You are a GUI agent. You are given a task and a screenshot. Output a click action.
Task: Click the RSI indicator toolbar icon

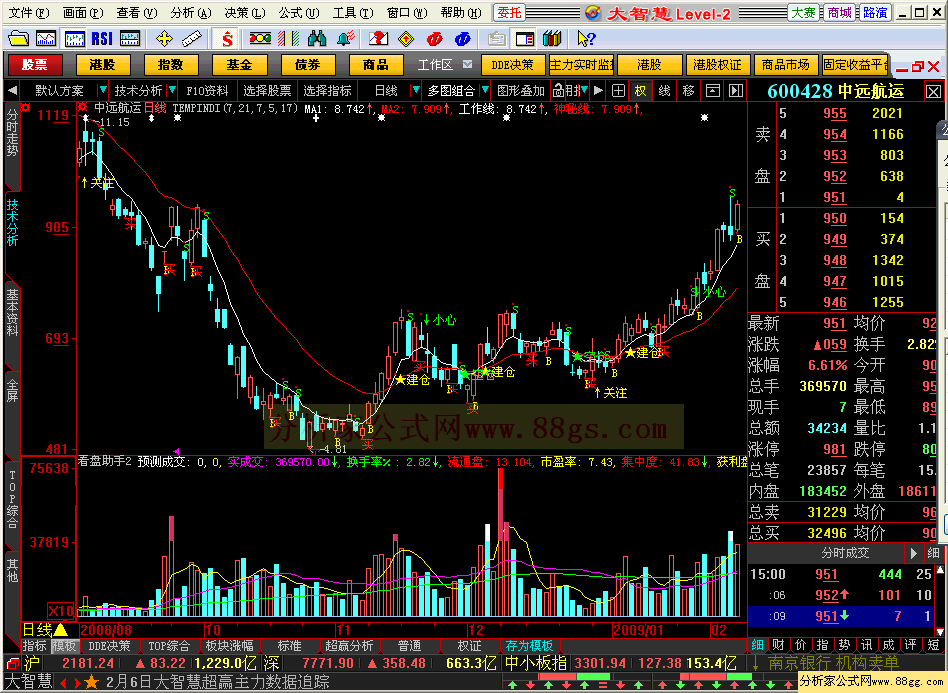point(102,39)
